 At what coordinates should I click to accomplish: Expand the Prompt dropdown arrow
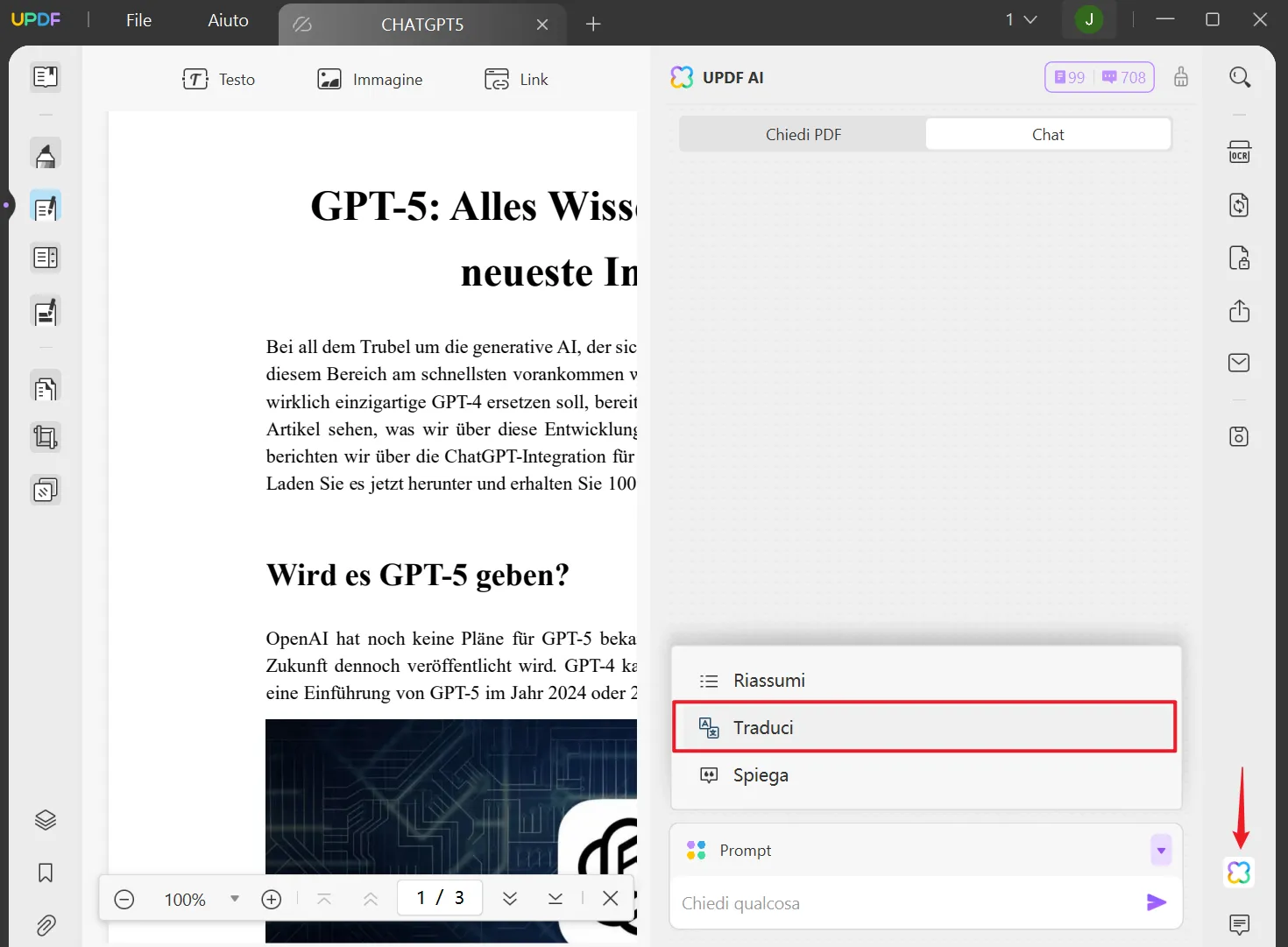1161,850
